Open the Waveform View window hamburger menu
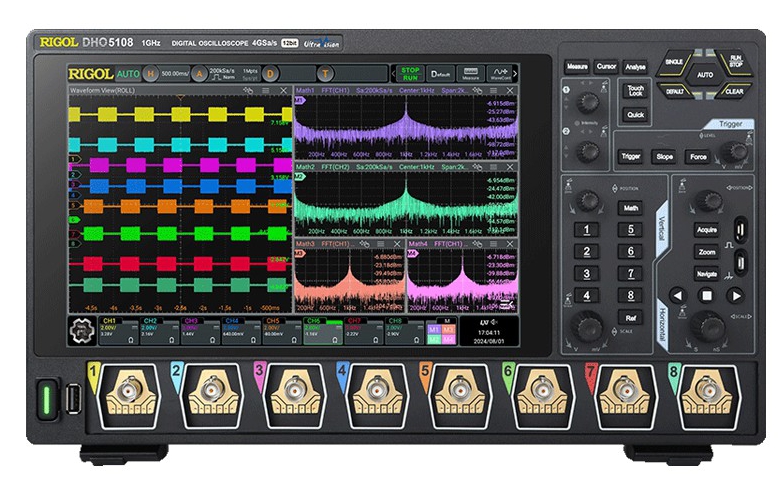The height and width of the screenshot is (493, 784). [266, 90]
